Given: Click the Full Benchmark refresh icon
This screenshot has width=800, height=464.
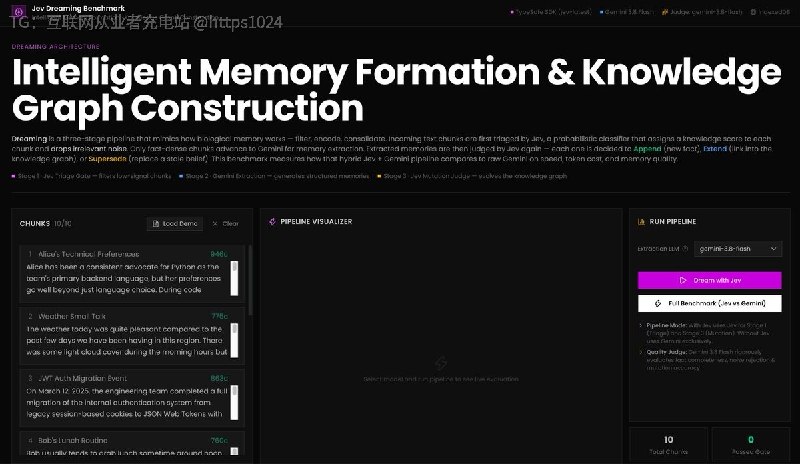Looking at the screenshot, I should 658,303.
